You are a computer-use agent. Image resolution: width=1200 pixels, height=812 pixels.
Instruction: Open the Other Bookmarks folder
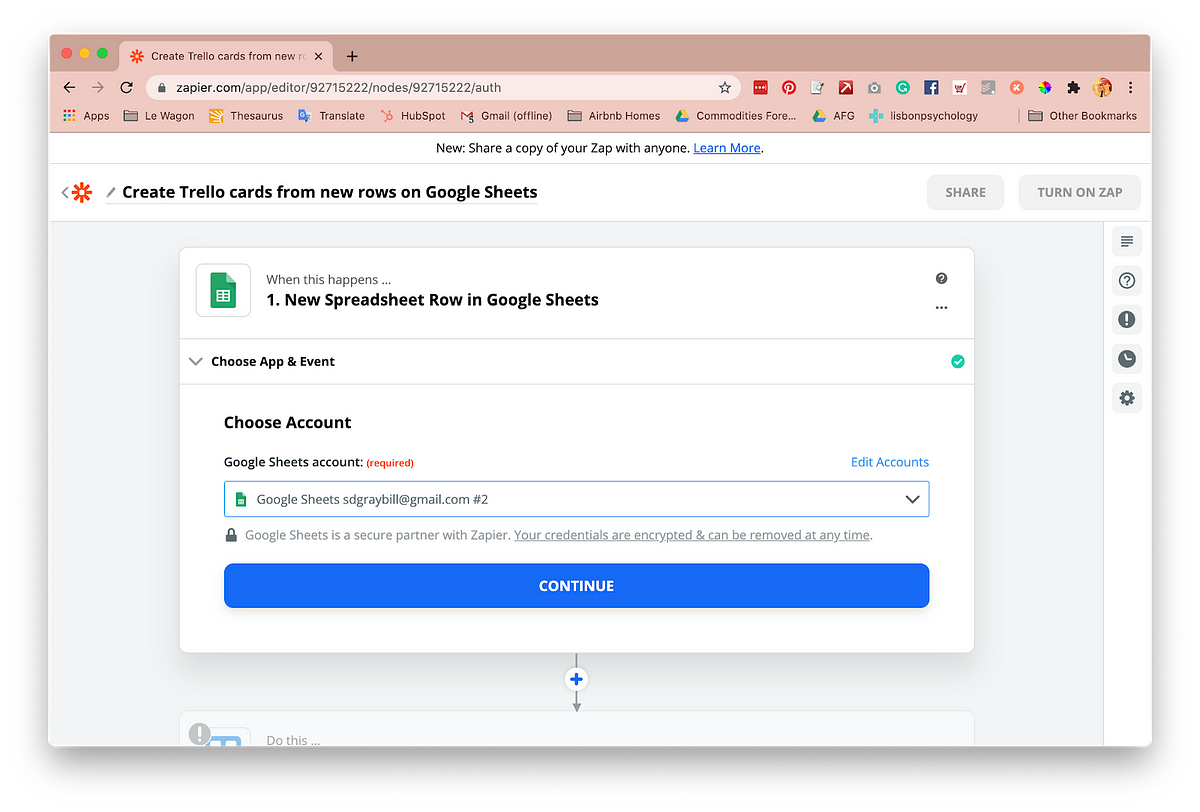[1082, 116]
